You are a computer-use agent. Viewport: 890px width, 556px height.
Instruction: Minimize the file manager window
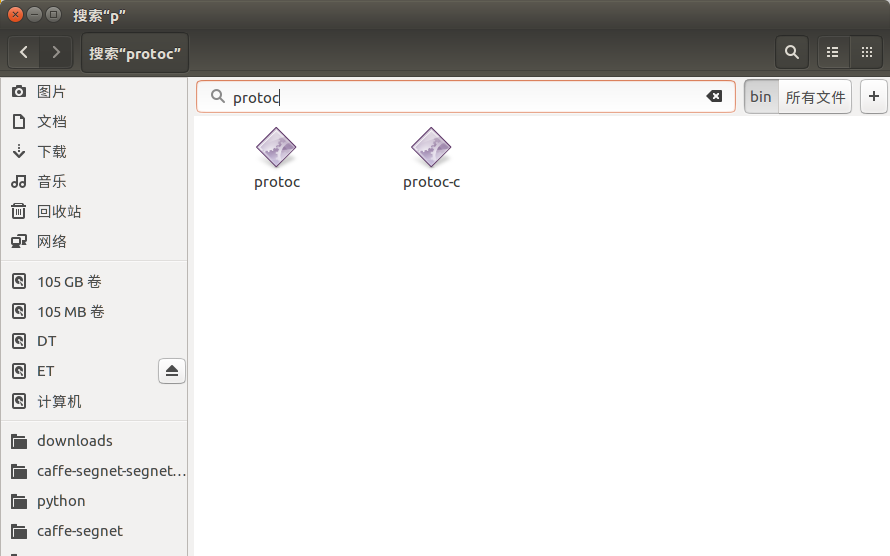(x=35, y=15)
